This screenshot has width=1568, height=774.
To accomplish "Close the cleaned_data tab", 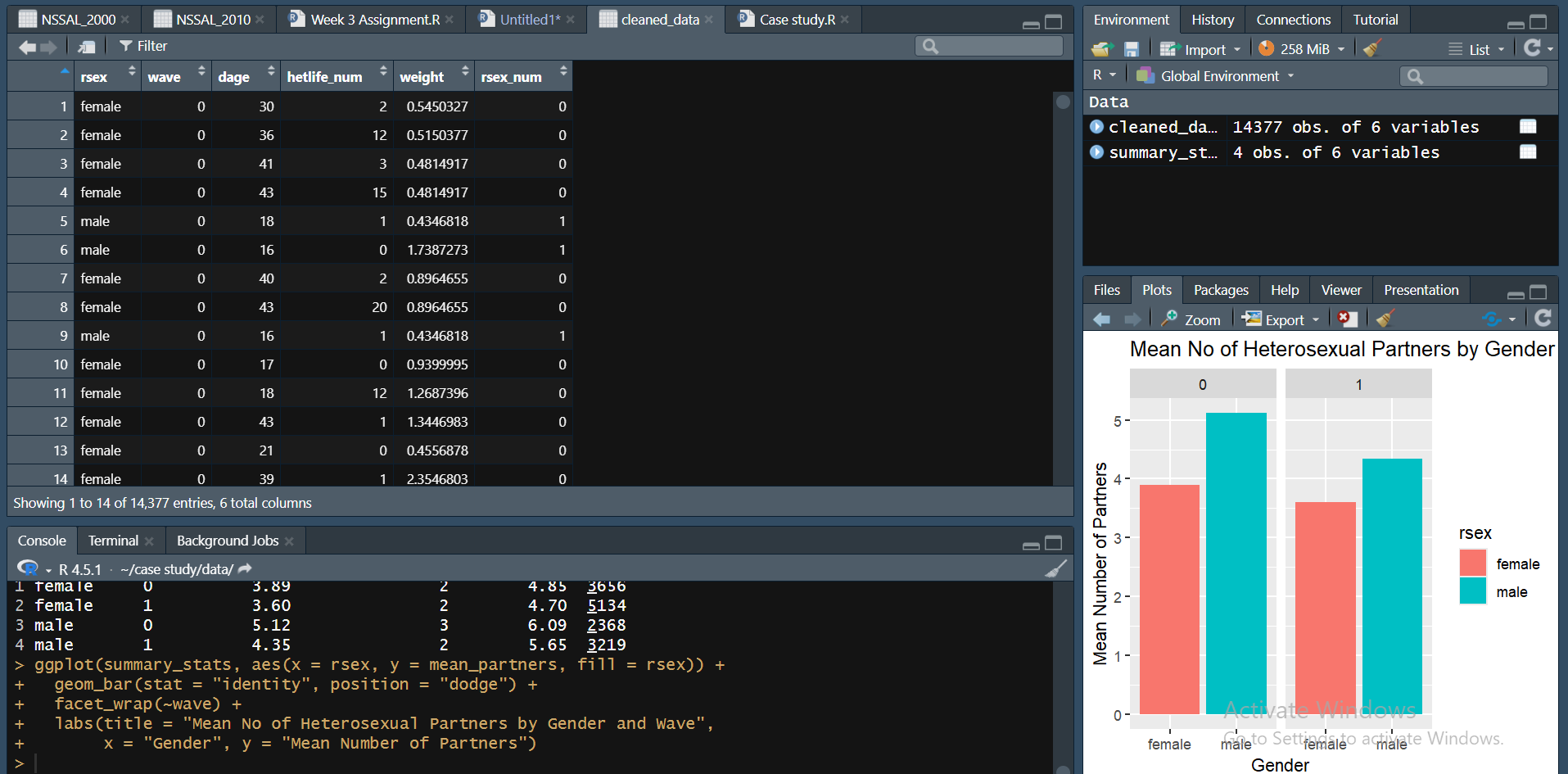I will pos(709,20).
